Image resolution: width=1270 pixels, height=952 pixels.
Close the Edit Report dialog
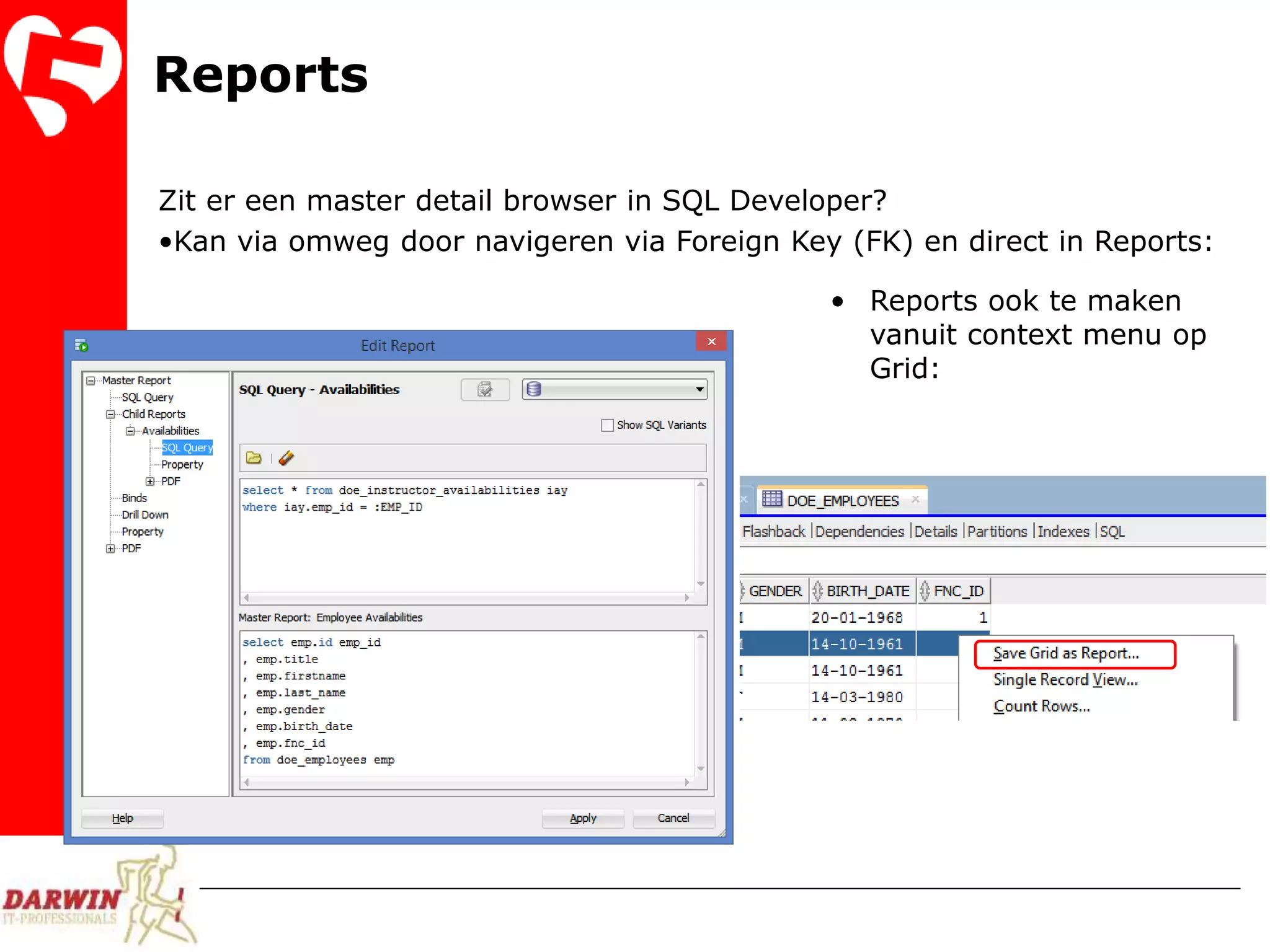(711, 342)
